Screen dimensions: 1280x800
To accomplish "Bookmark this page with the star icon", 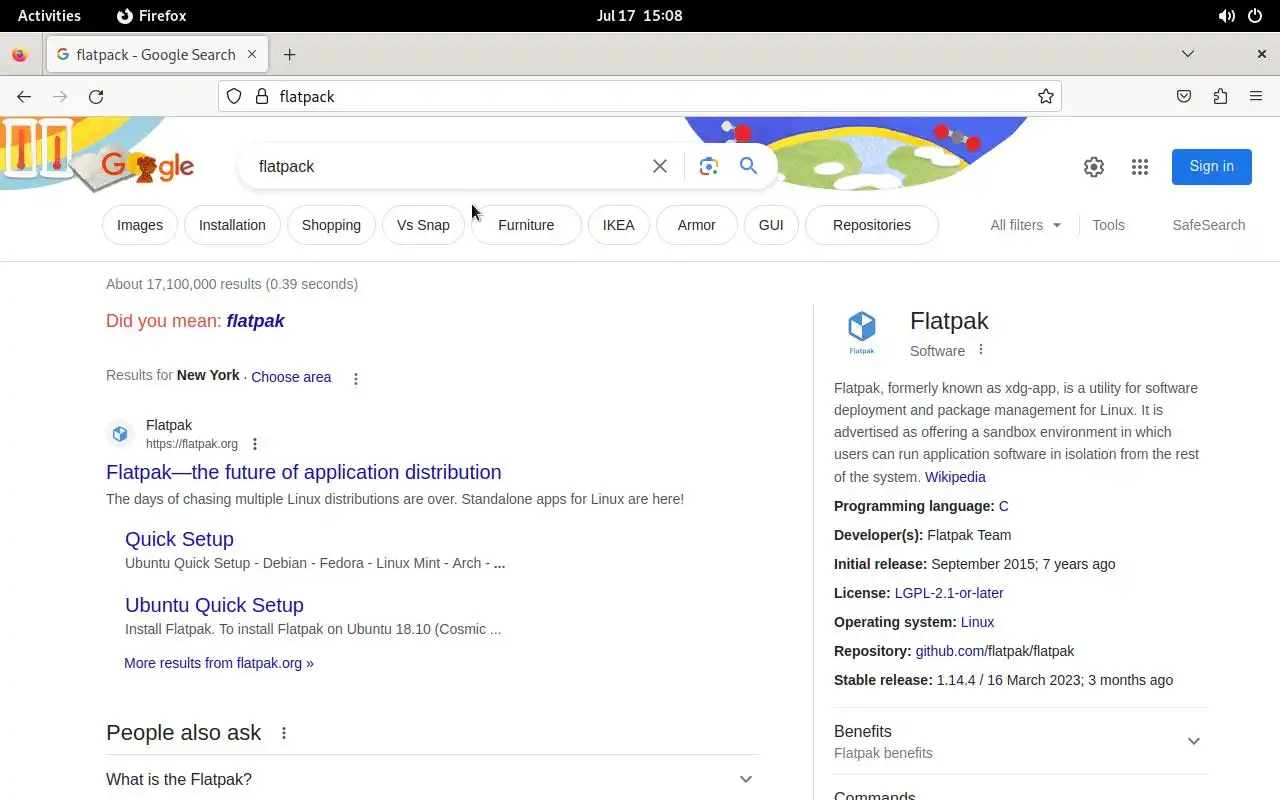I will click(1046, 97).
